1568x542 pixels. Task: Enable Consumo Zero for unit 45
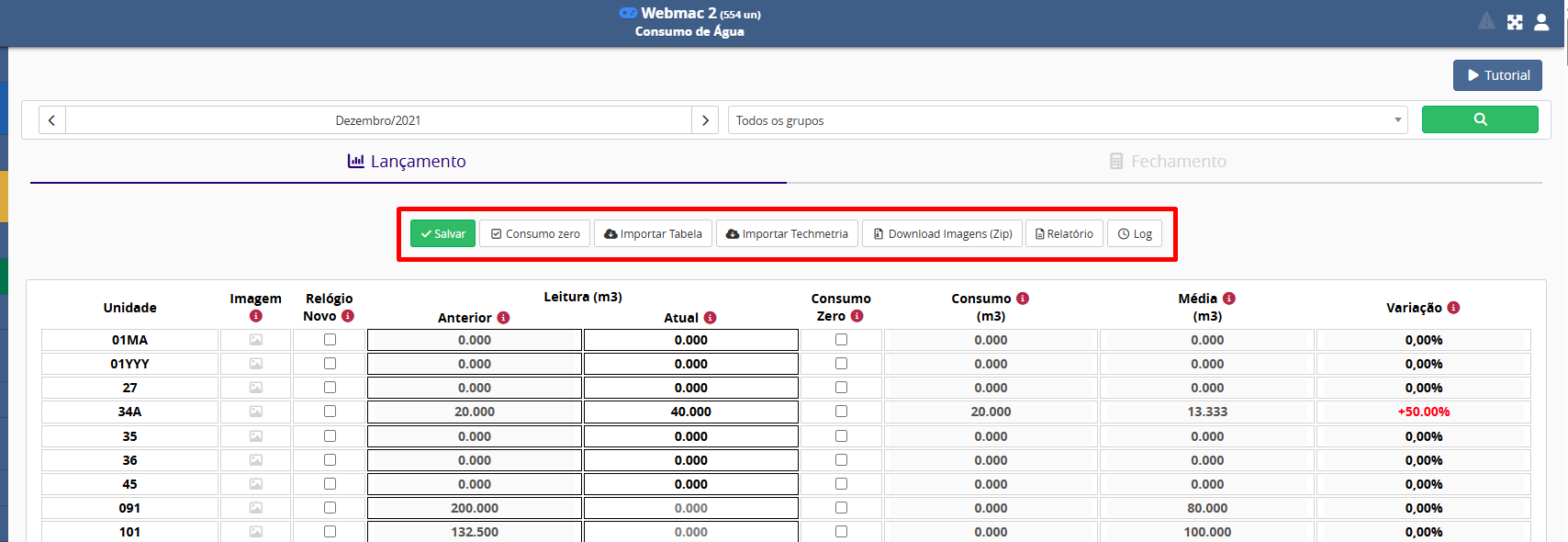pyautogui.click(x=841, y=484)
